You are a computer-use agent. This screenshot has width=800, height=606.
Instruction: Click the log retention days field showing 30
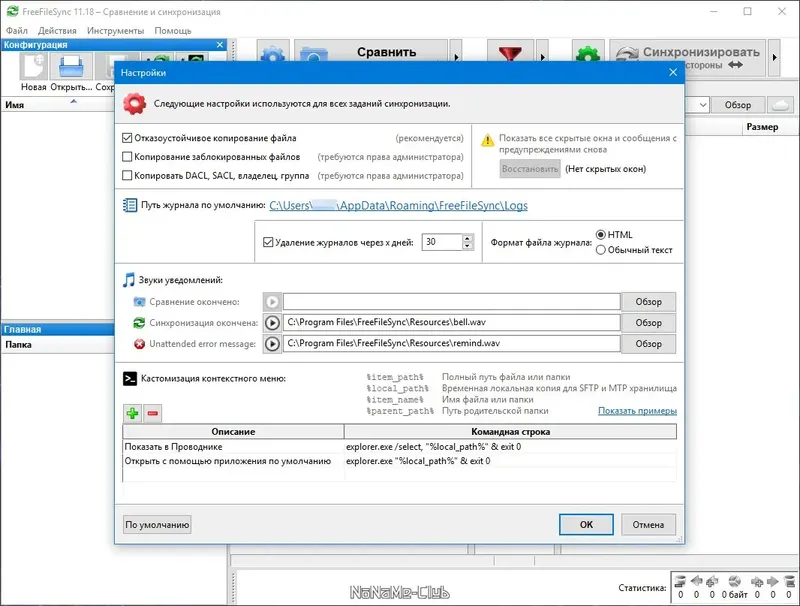coord(442,242)
